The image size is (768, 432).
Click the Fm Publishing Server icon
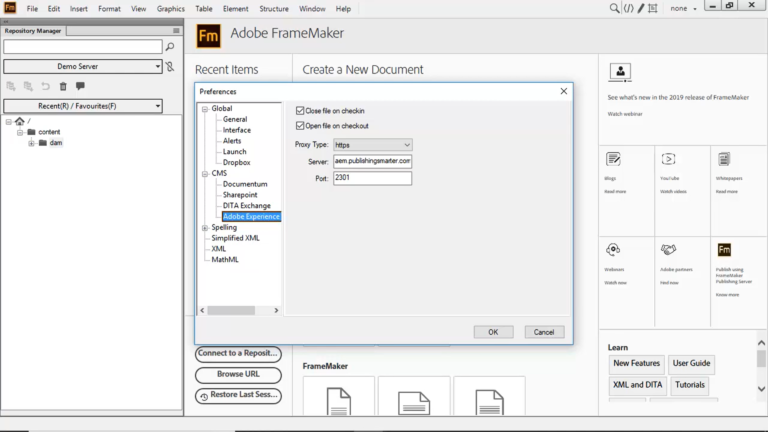[x=724, y=250]
